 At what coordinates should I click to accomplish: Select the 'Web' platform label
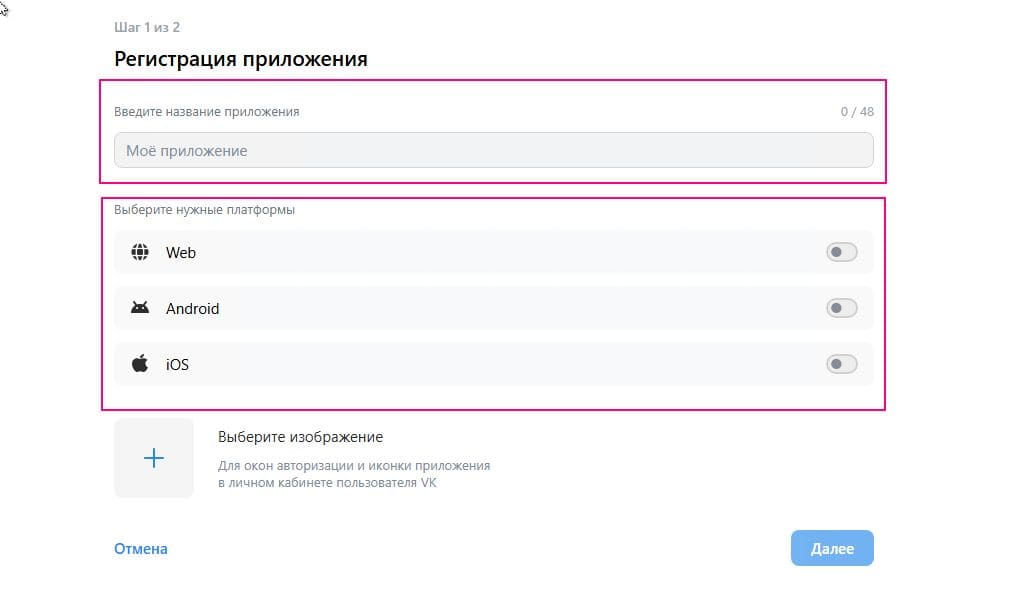181,253
